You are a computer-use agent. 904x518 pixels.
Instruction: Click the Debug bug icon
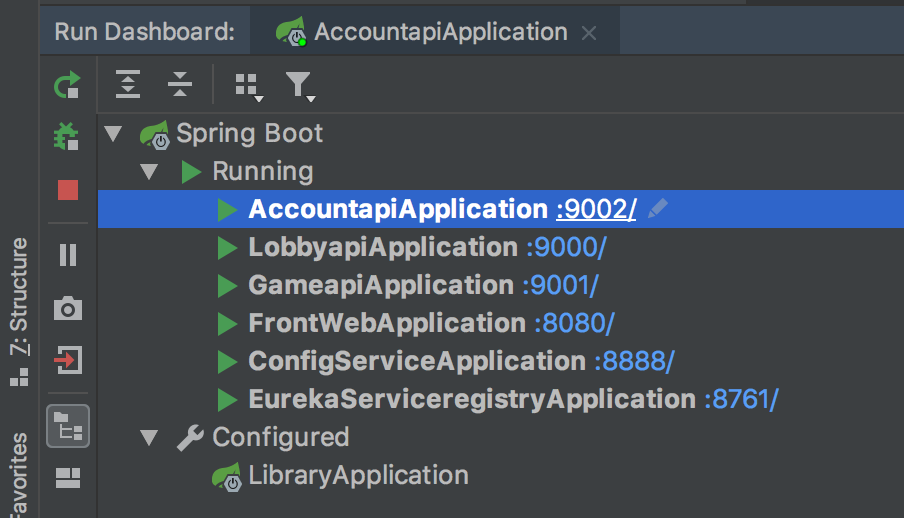(67, 137)
